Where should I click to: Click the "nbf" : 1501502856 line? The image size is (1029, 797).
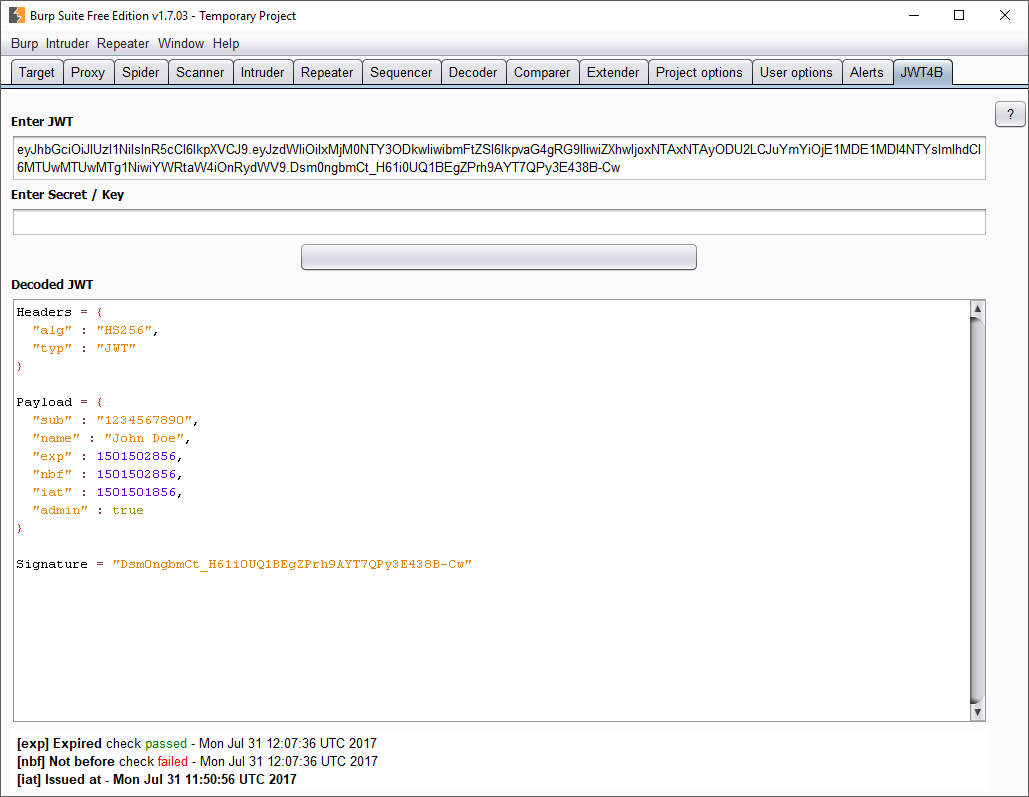pos(107,474)
